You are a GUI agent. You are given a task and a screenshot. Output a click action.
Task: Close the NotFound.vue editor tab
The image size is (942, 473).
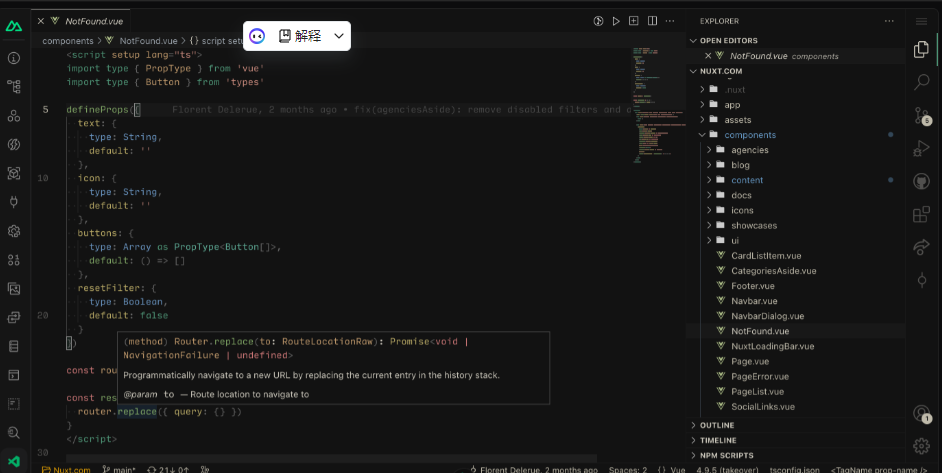click(x=41, y=21)
